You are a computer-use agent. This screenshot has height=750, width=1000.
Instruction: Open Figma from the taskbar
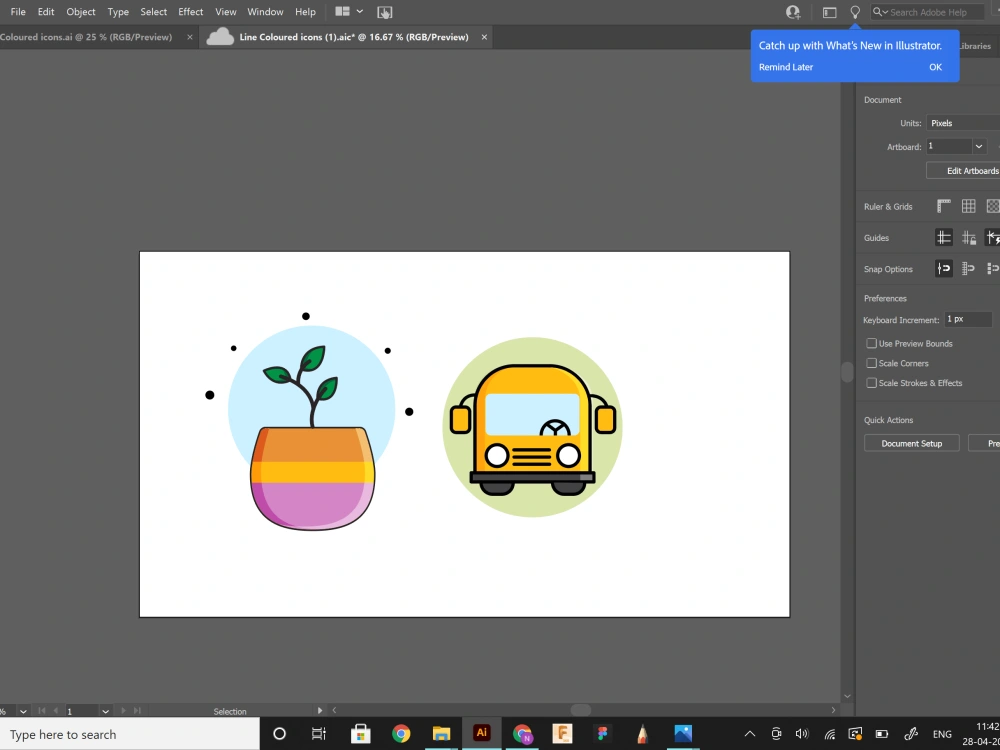pos(602,734)
